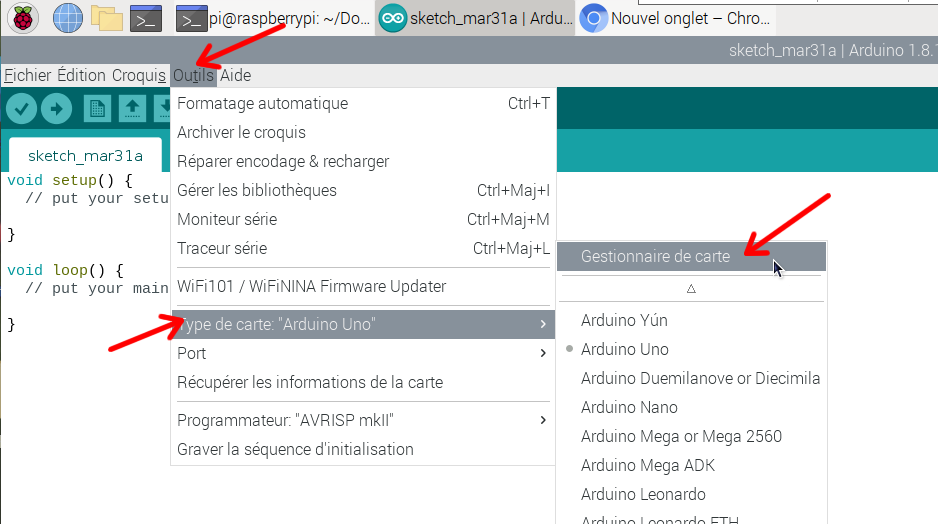
Task: Open the Raspberry Pi main menu
Action: [x=23, y=19]
